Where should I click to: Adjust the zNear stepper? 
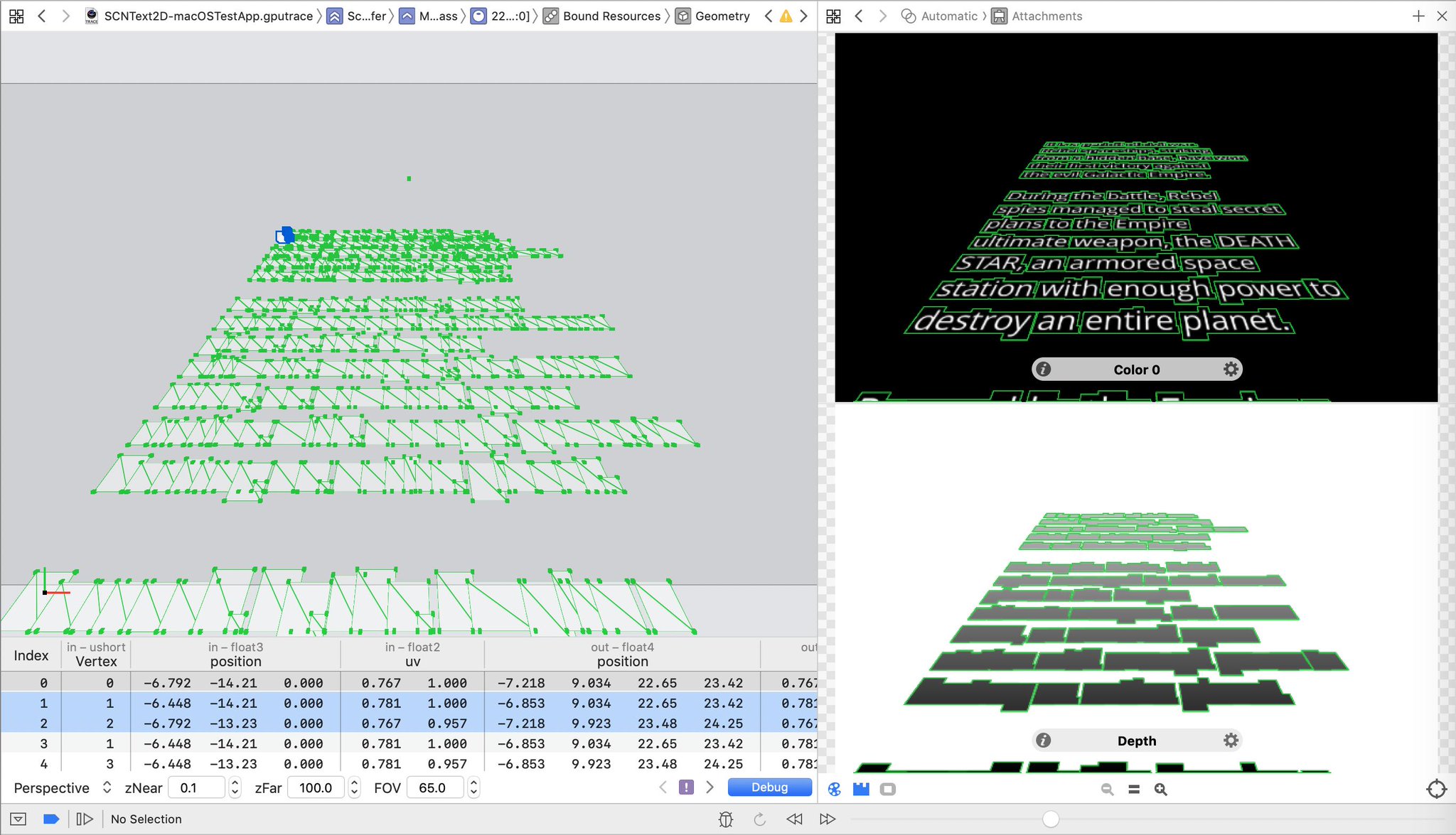[235, 787]
